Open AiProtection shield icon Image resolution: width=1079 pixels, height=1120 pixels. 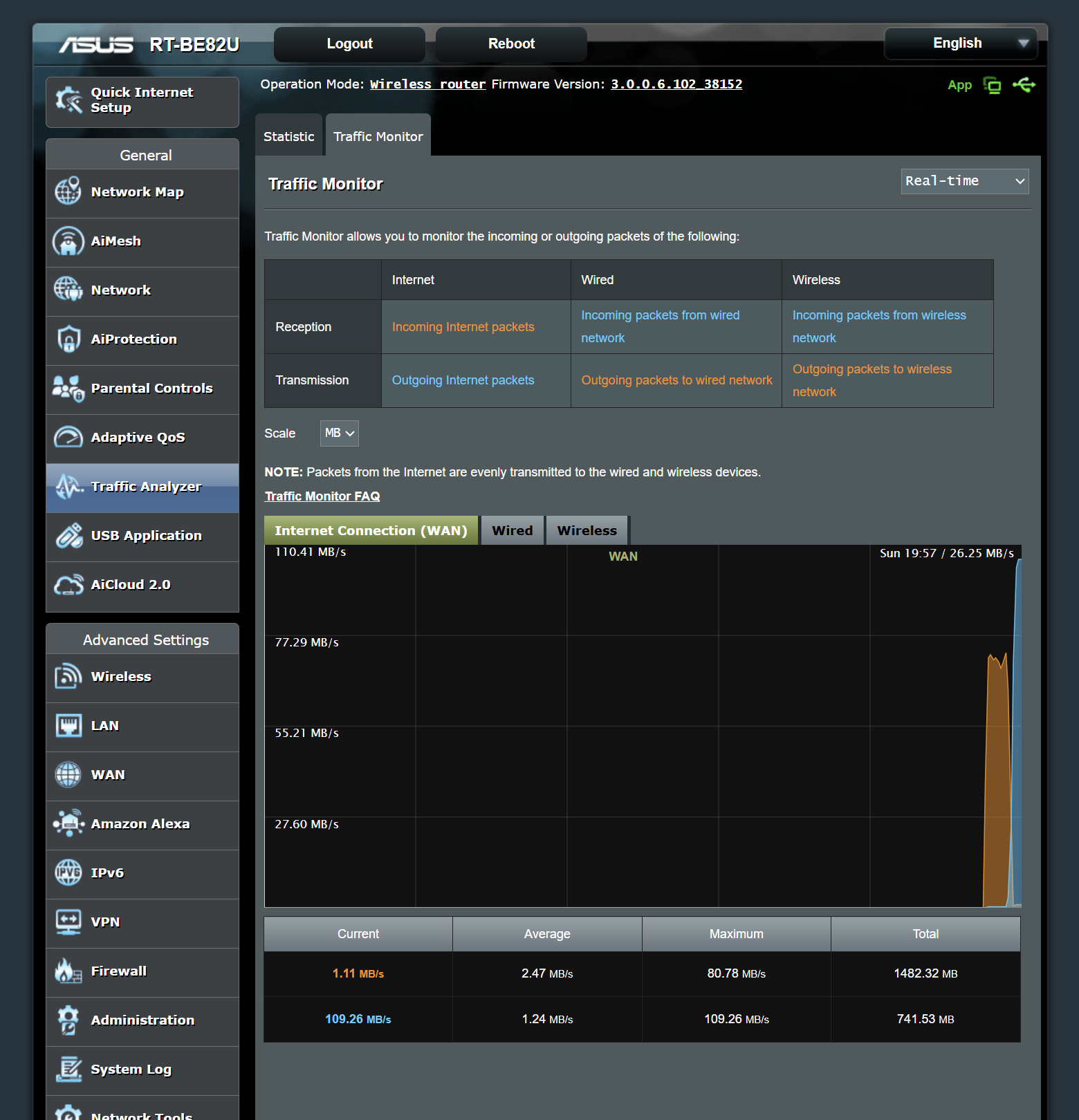(68, 339)
